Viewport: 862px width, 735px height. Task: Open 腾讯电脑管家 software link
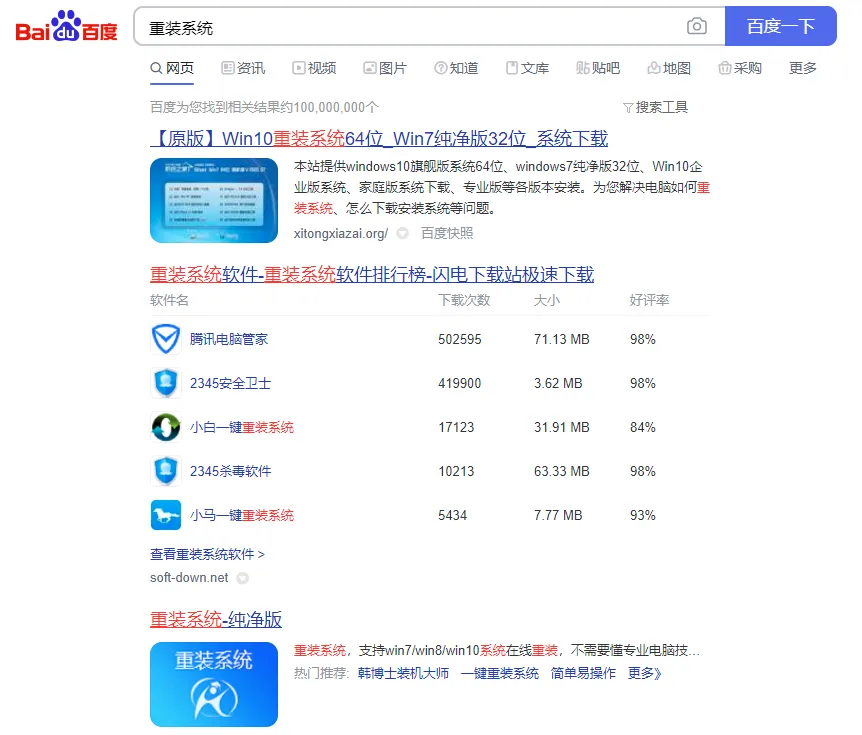click(x=229, y=339)
